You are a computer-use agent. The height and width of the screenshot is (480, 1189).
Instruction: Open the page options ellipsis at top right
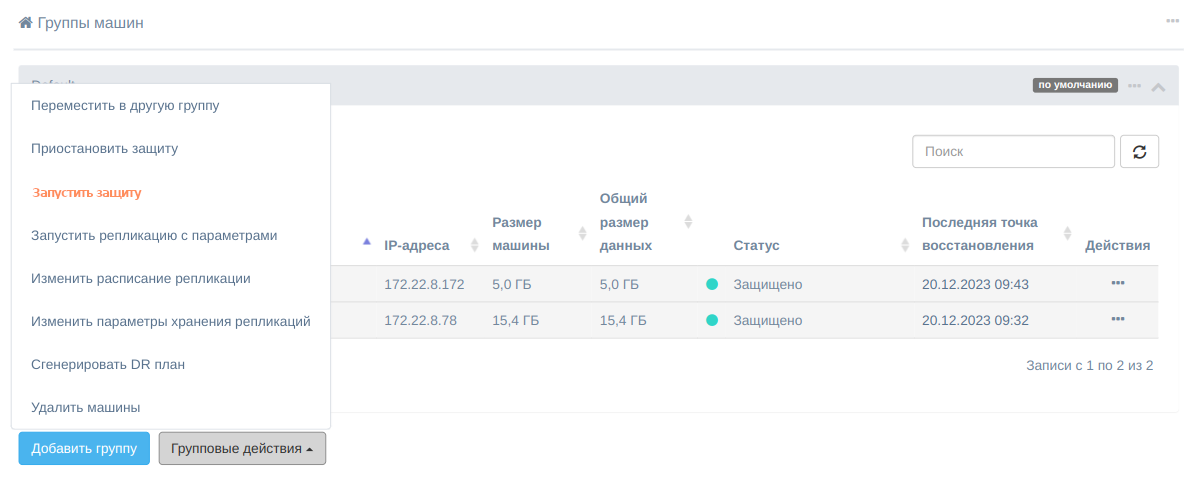[x=1172, y=20]
